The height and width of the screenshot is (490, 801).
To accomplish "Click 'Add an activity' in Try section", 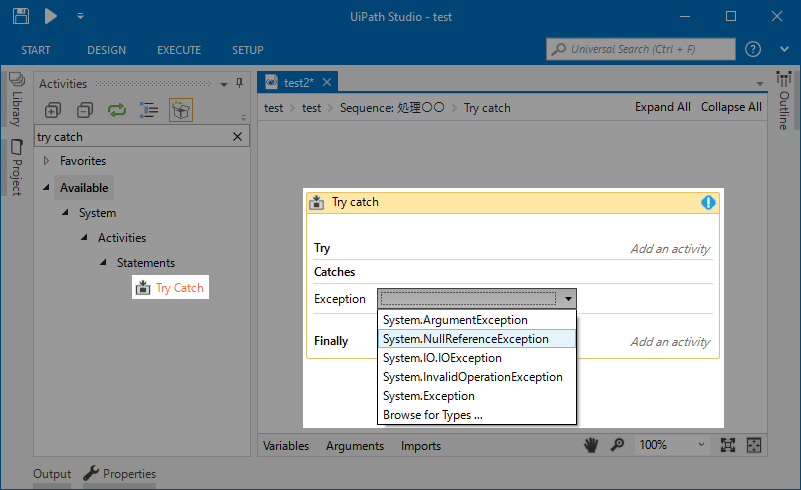I will (x=670, y=249).
